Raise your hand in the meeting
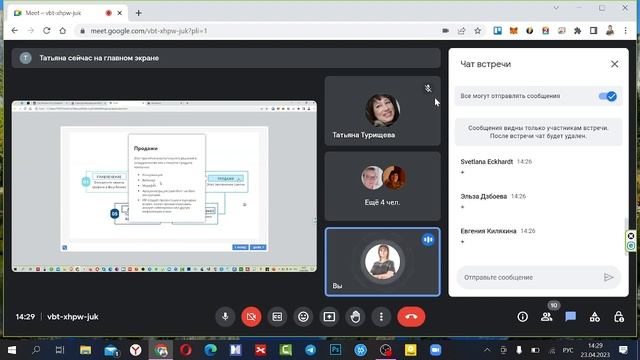The width and height of the screenshot is (640, 360). click(356, 317)
